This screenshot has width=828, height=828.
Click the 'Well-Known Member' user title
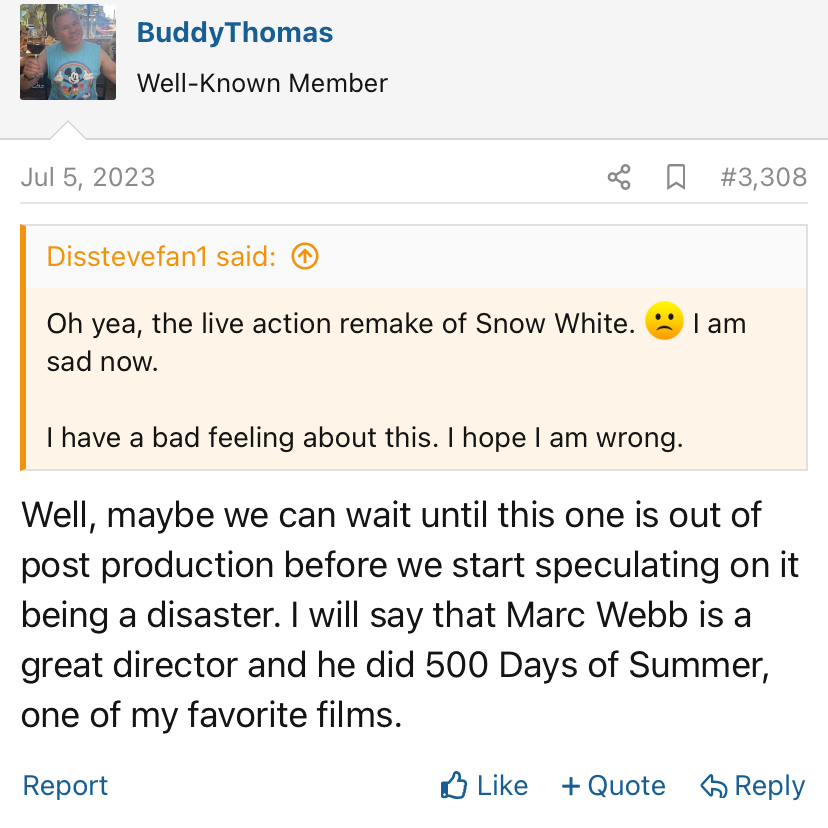262,83
